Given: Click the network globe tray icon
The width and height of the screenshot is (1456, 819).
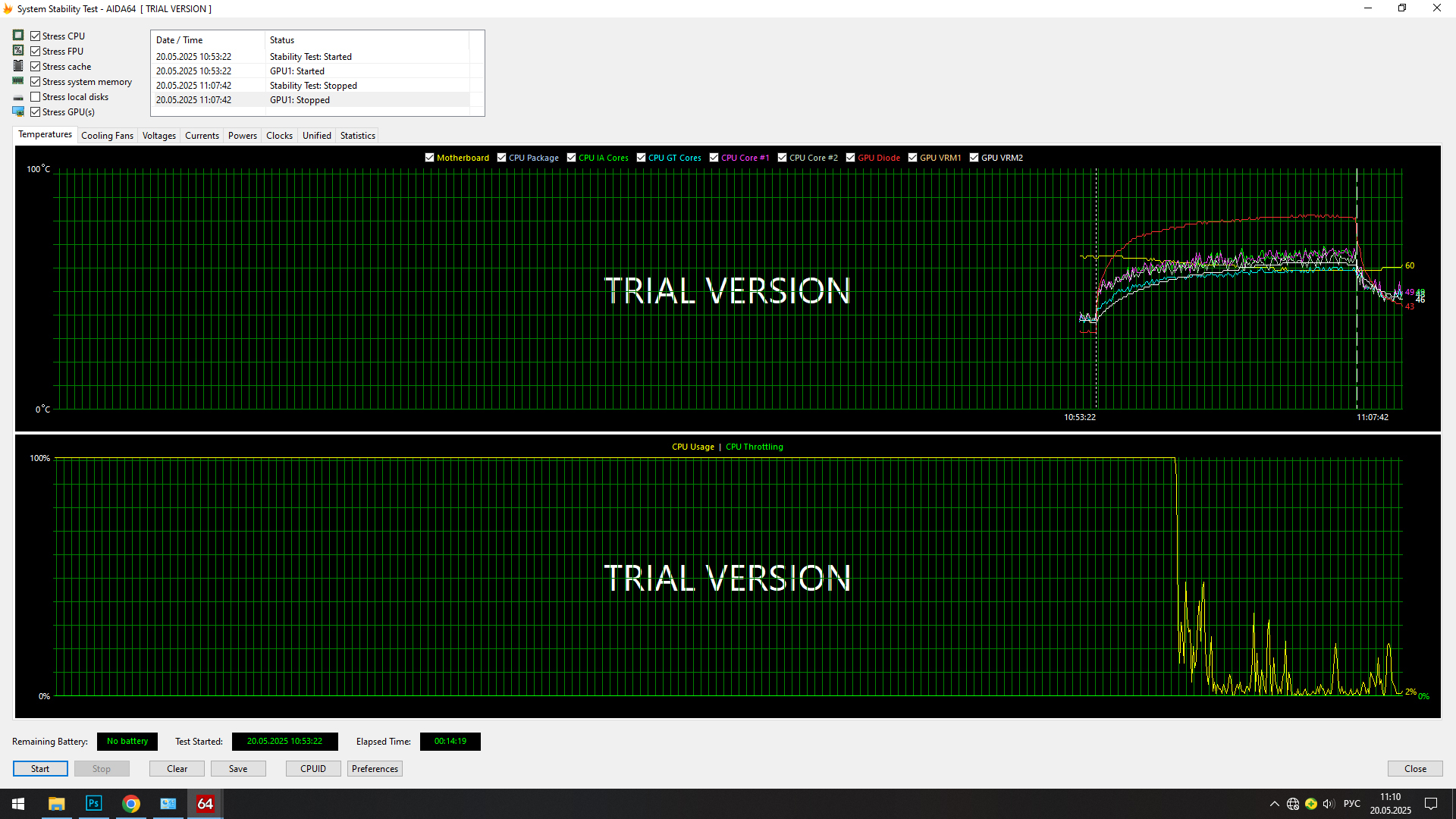Looking at the screenshot, I should point(1293,804).
